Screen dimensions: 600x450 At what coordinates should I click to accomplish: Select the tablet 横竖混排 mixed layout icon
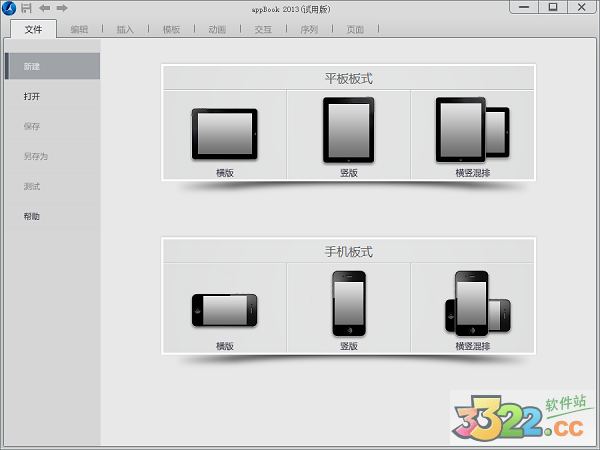coord(473,130)
